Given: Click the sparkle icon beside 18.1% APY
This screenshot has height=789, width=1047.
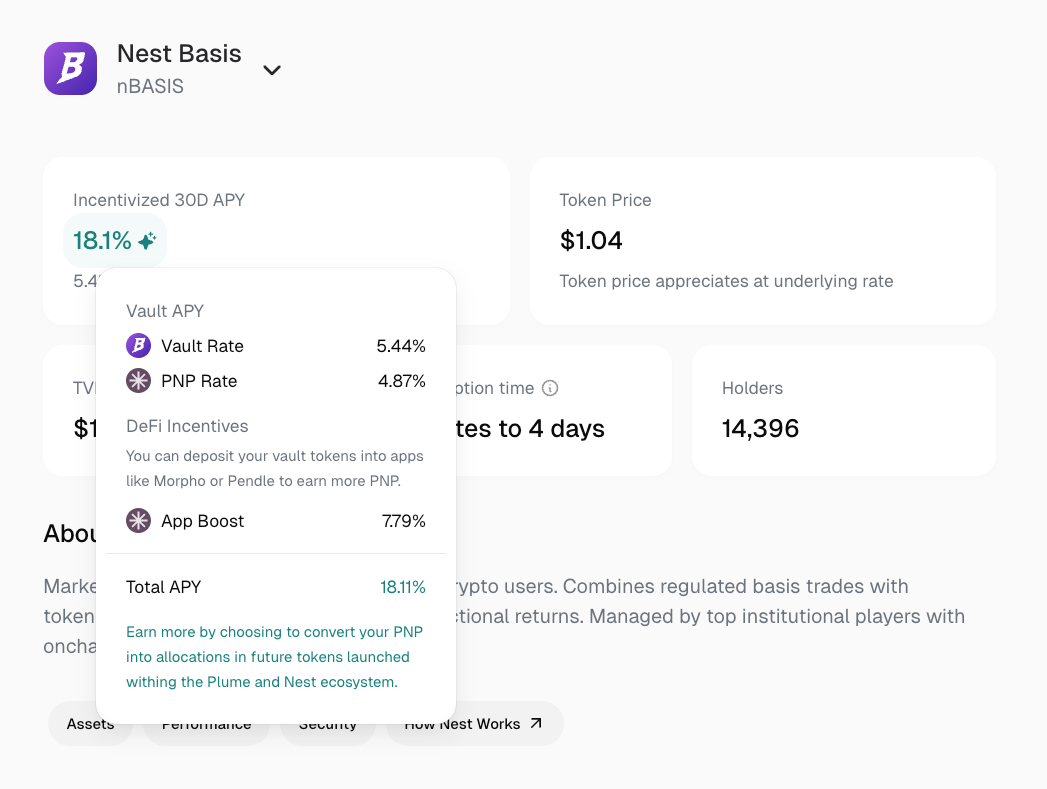Looking at the screenshot, I should tap(147, 240).
